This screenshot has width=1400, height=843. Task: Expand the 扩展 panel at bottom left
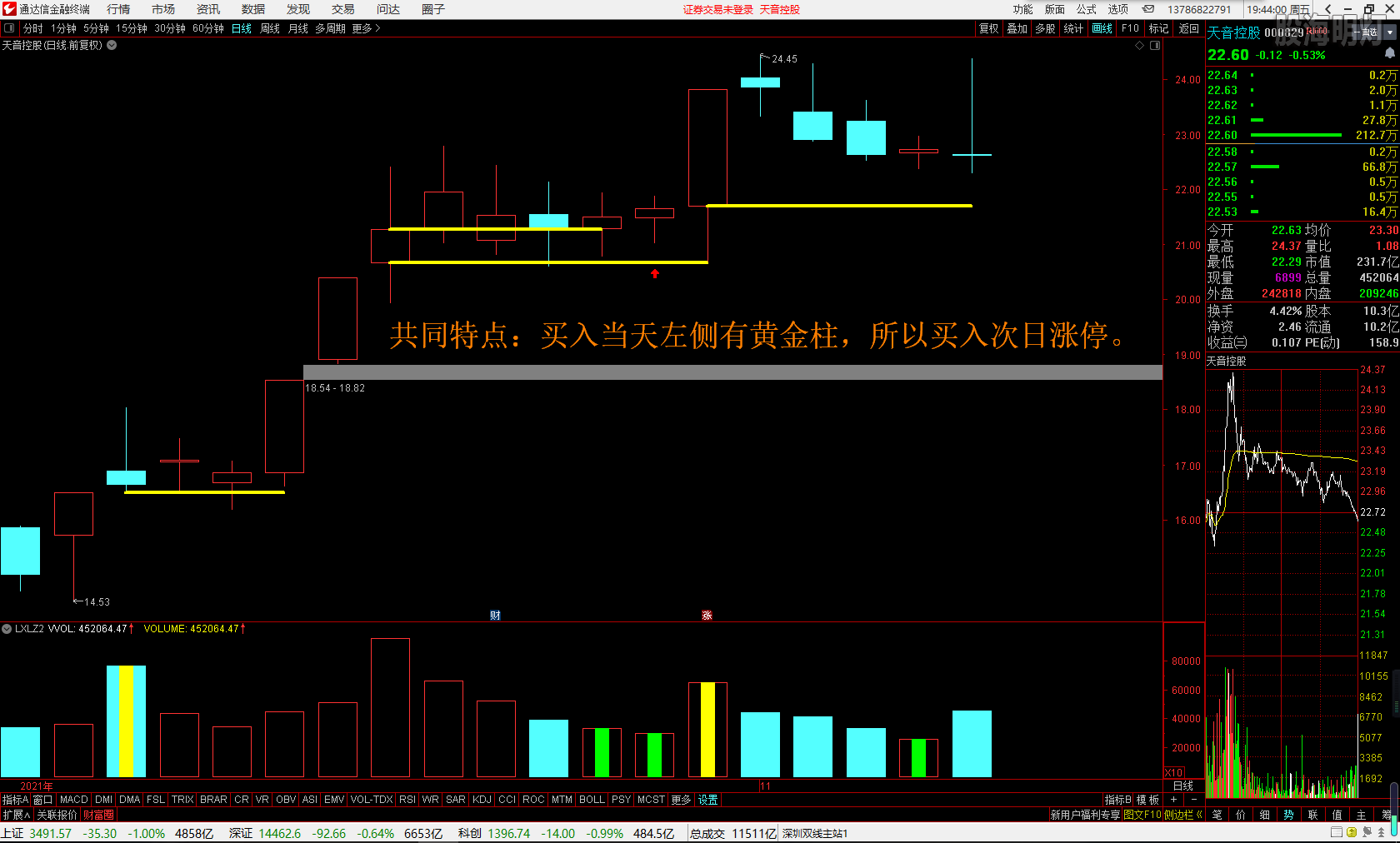tap(17, 815)
